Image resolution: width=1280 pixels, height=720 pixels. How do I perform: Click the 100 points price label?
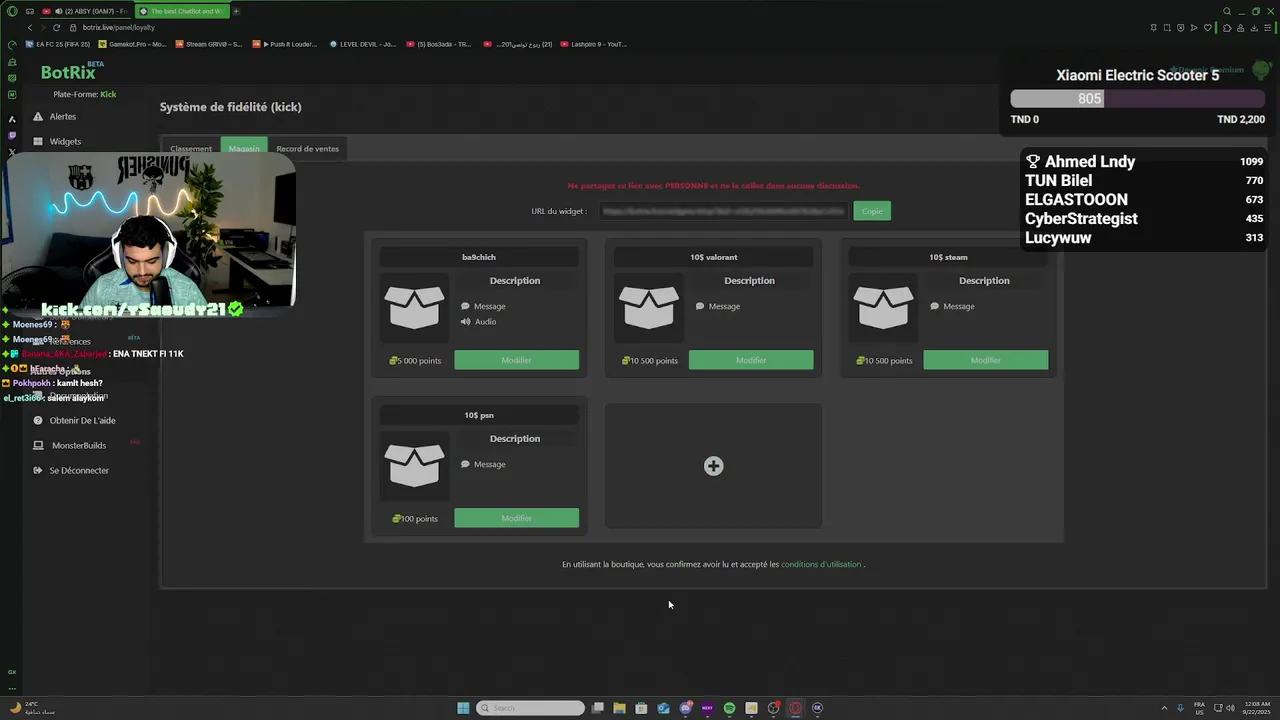(415, 519)
